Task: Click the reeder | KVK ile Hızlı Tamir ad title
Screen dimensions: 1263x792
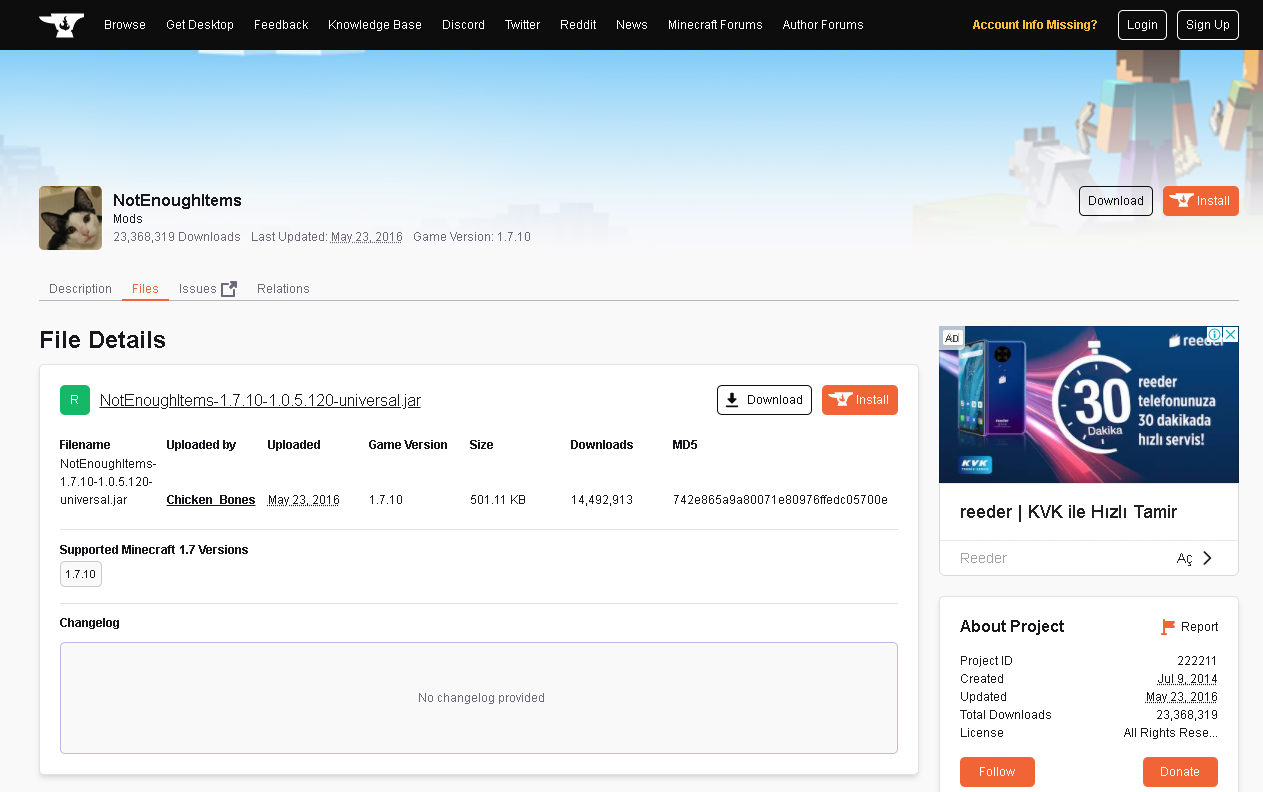Action: (1068, 512)
